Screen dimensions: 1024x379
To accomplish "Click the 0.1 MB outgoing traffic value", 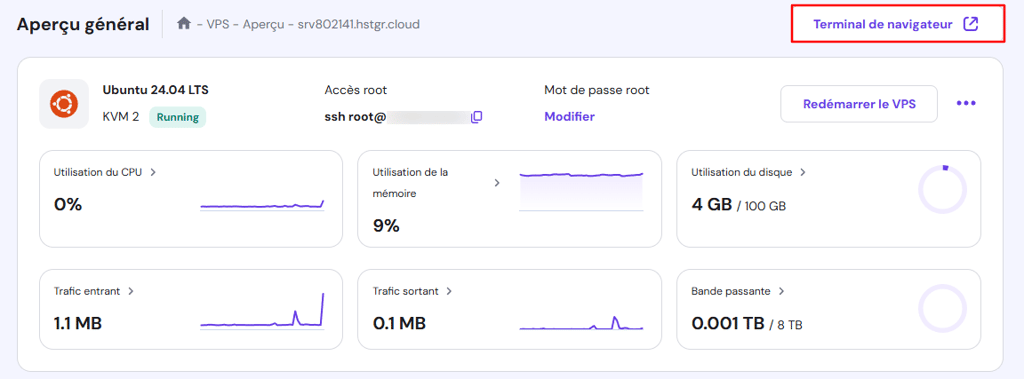I will (x=399, y=323).
